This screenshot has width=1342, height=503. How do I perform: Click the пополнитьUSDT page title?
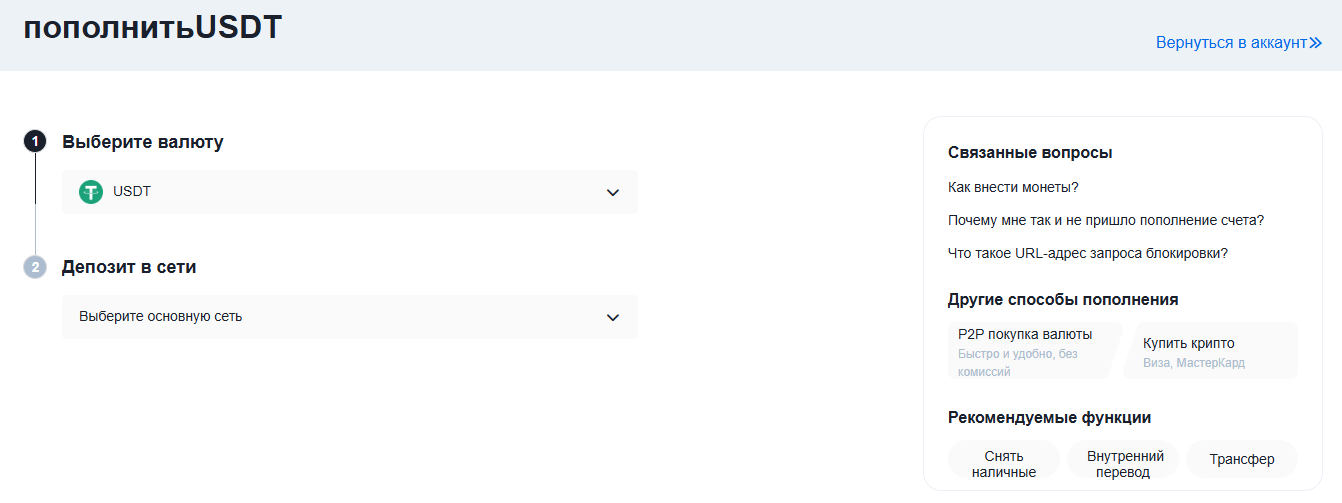[153, 28]
